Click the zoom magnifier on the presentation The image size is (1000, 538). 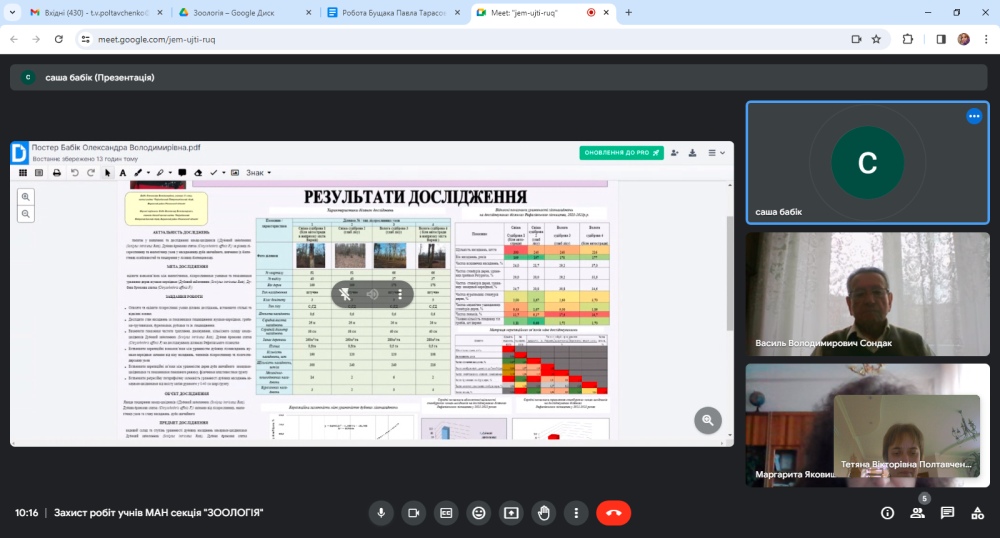click(708, 420)
